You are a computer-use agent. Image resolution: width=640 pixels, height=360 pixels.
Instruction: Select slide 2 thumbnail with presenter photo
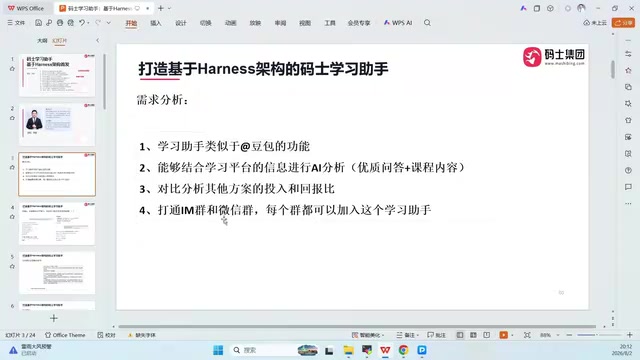[57, 124]
